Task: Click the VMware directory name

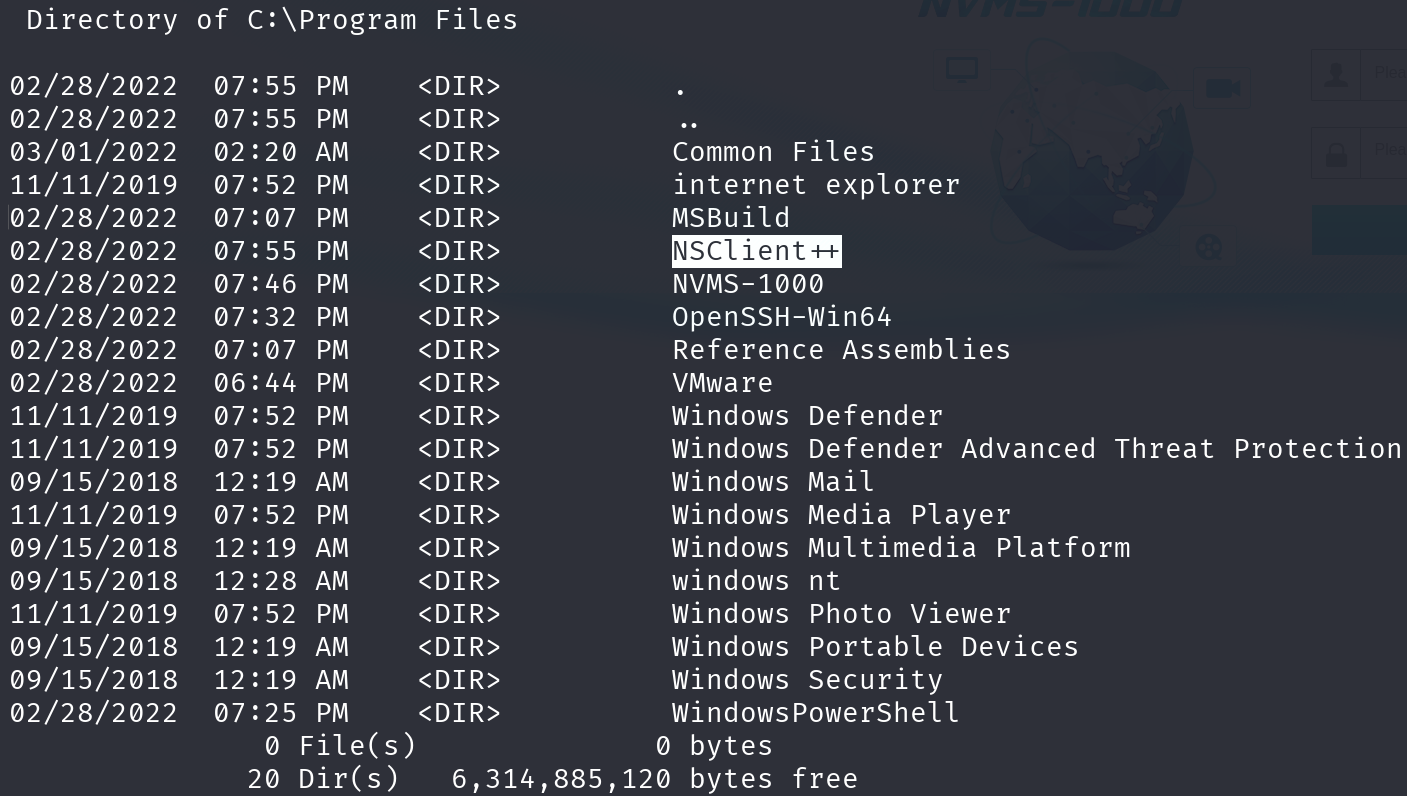Action: (722, 383)
